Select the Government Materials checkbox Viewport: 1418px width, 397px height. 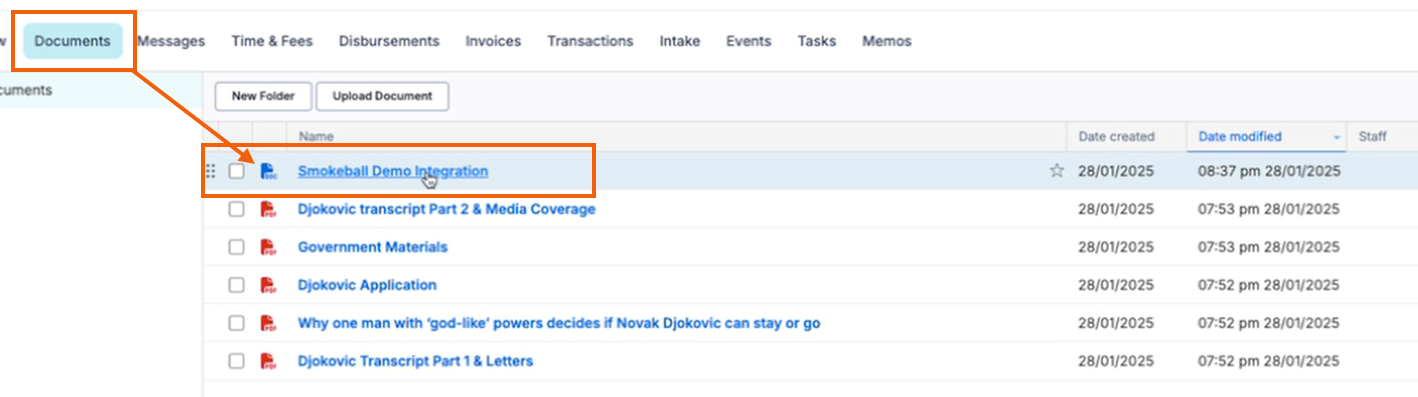[x=236, y=247]
